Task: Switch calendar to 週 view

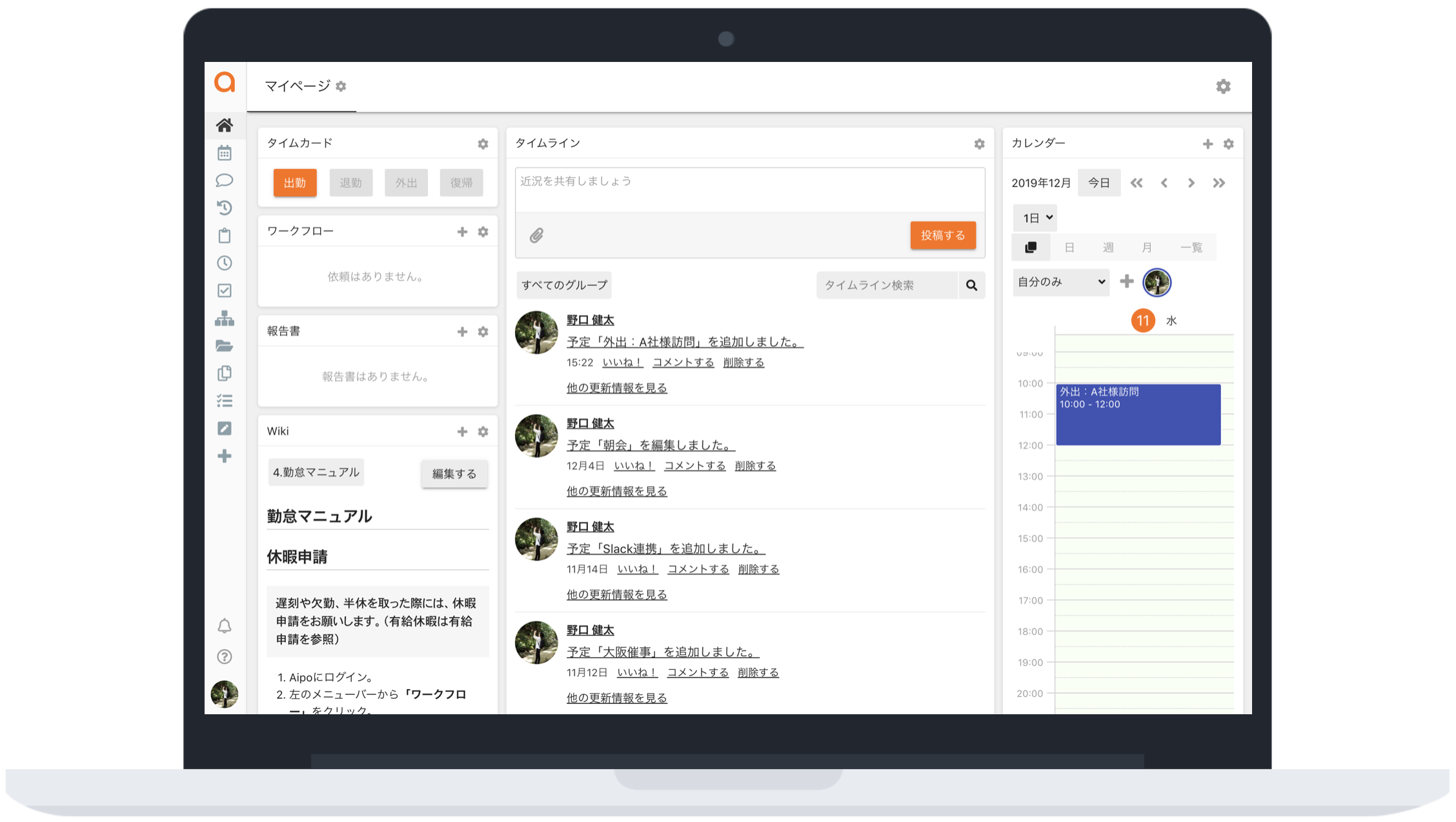Action: pyautogui.click(x=1108, y=248)
